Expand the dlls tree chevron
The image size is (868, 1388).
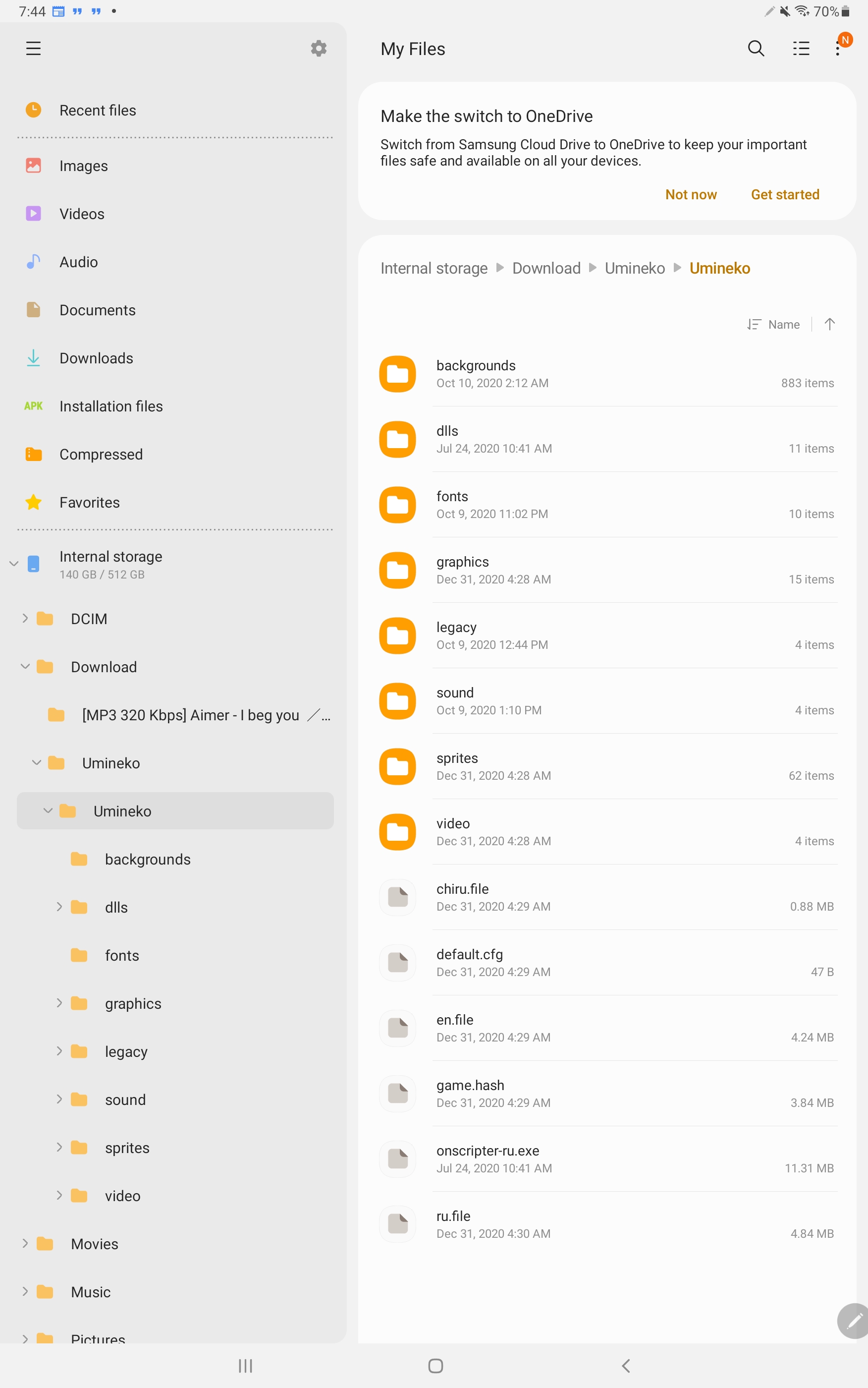coord(59,907)
